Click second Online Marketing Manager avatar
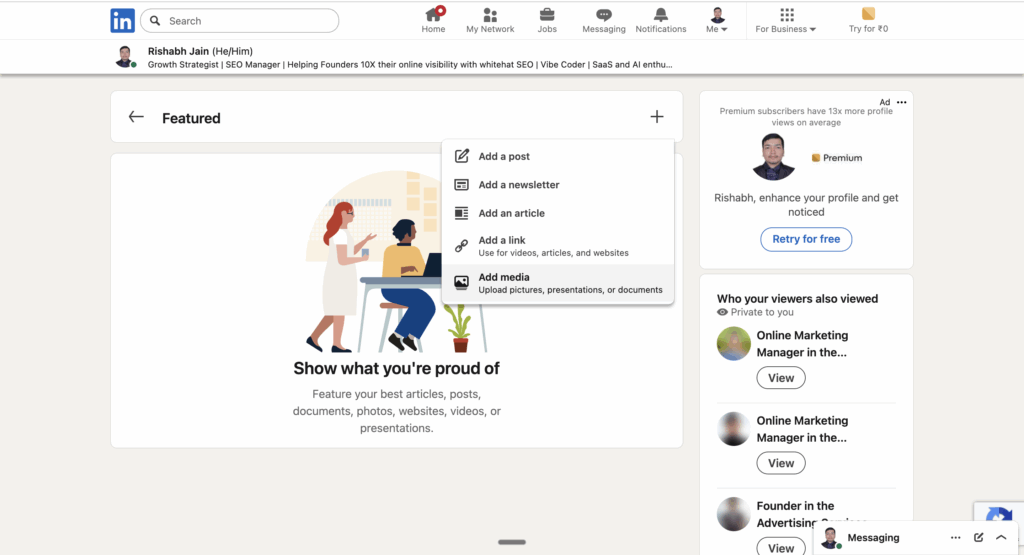 (x=733, y=429)
